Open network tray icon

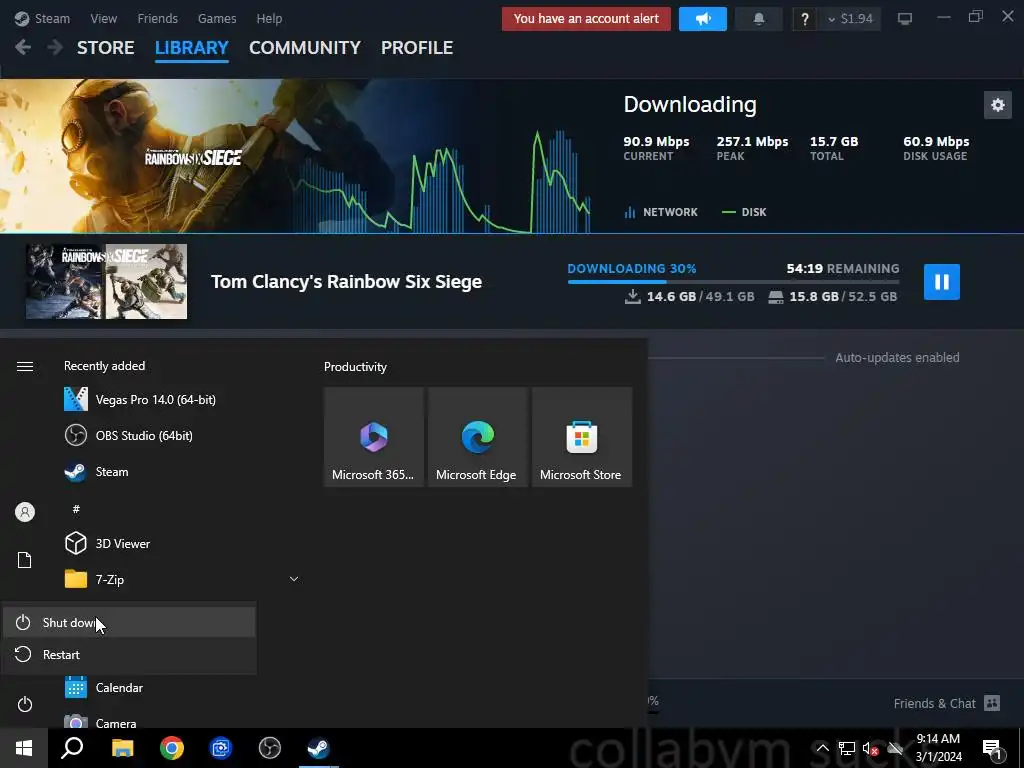click(846, 748)
